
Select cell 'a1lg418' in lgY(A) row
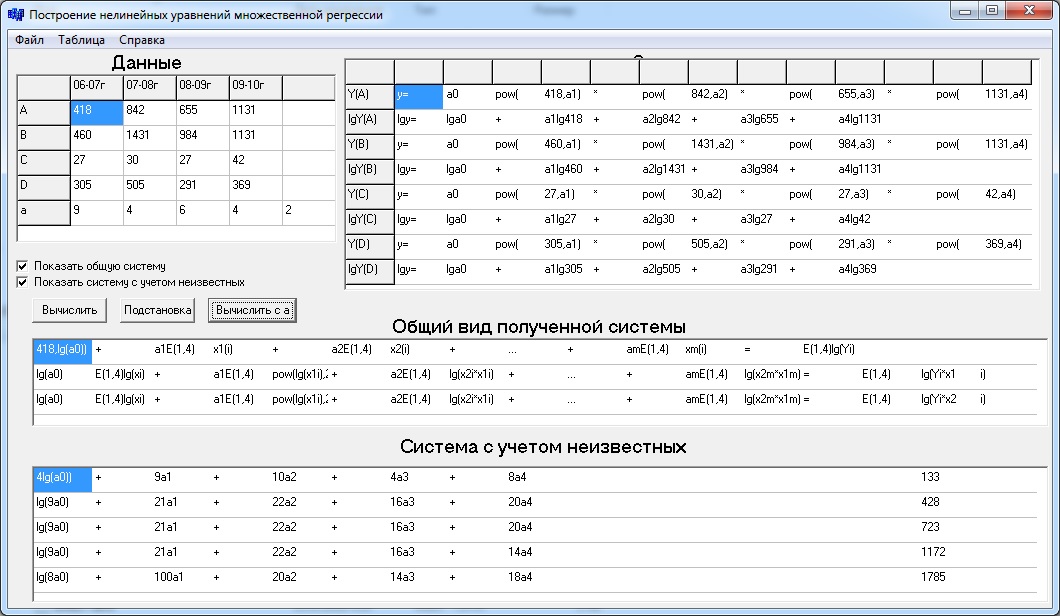point(566,122)
